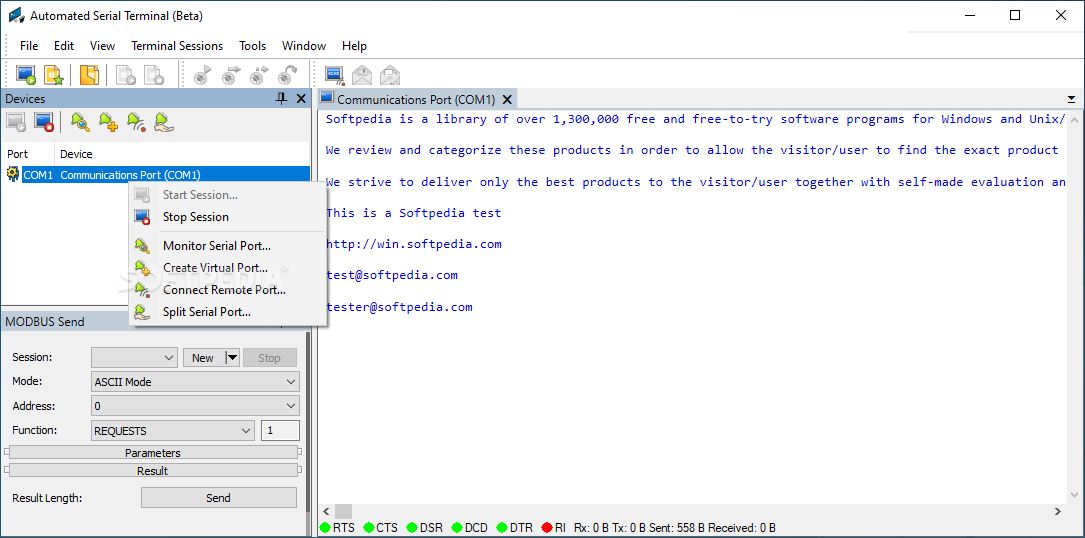This screenshot has width=1085, height=538.
Task: Click greyed Start Session icon in Devices toolbar
Action: 16,123
